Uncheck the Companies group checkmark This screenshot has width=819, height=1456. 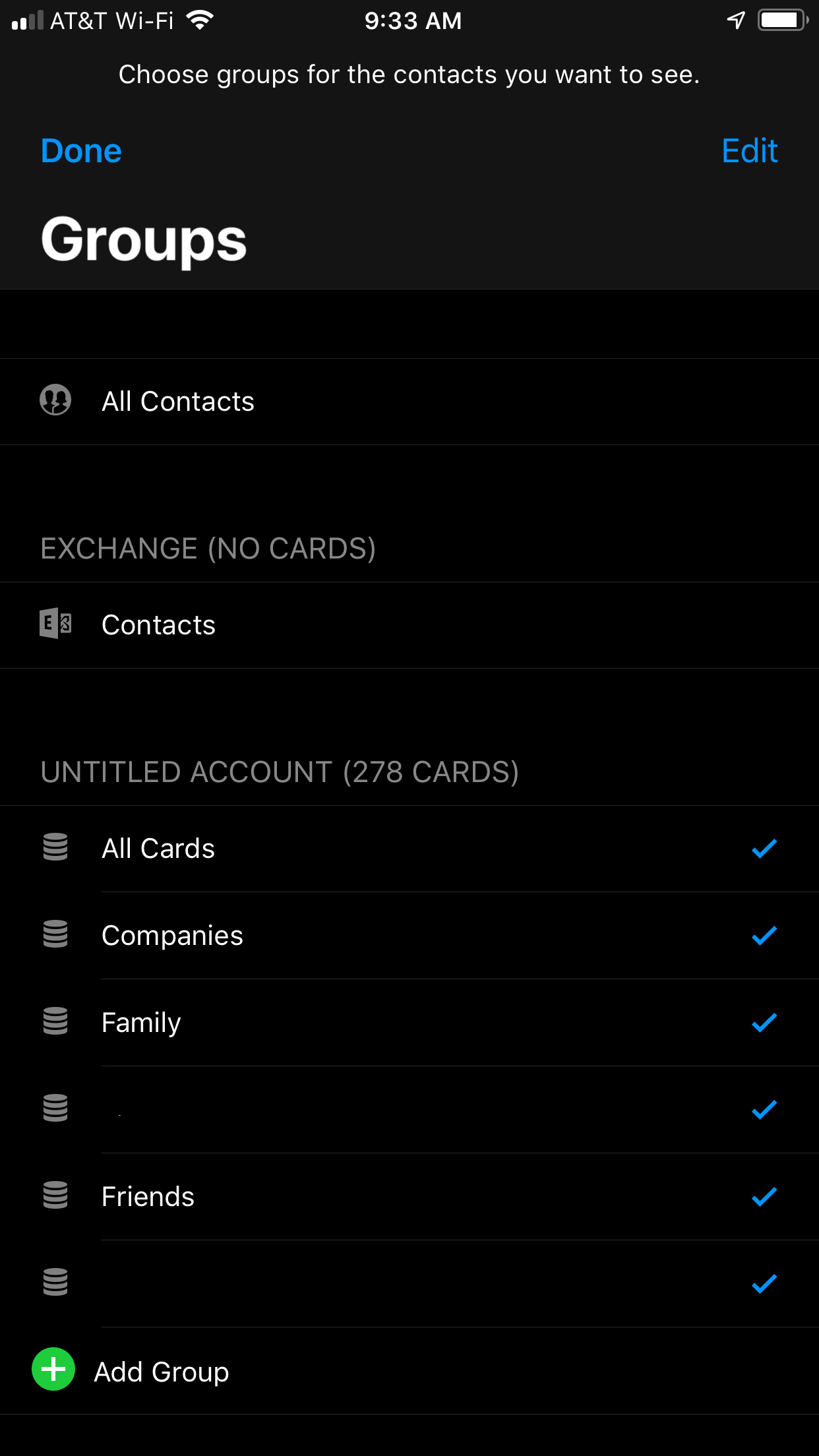764,935
